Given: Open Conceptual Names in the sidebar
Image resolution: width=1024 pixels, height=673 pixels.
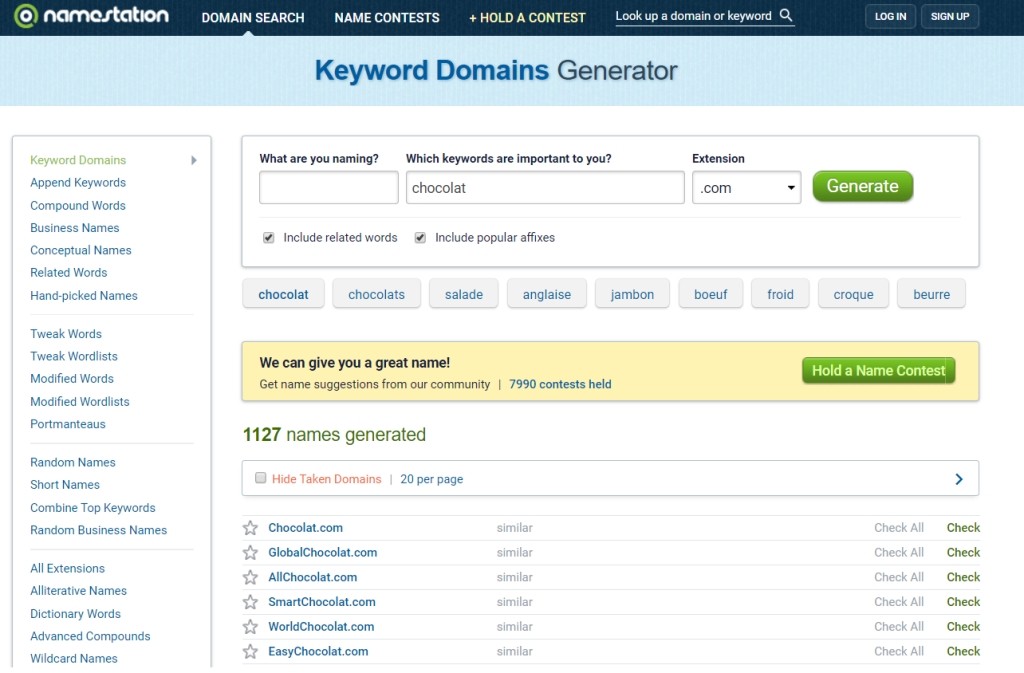Looking at the screenshot, I should click(80, 250).
